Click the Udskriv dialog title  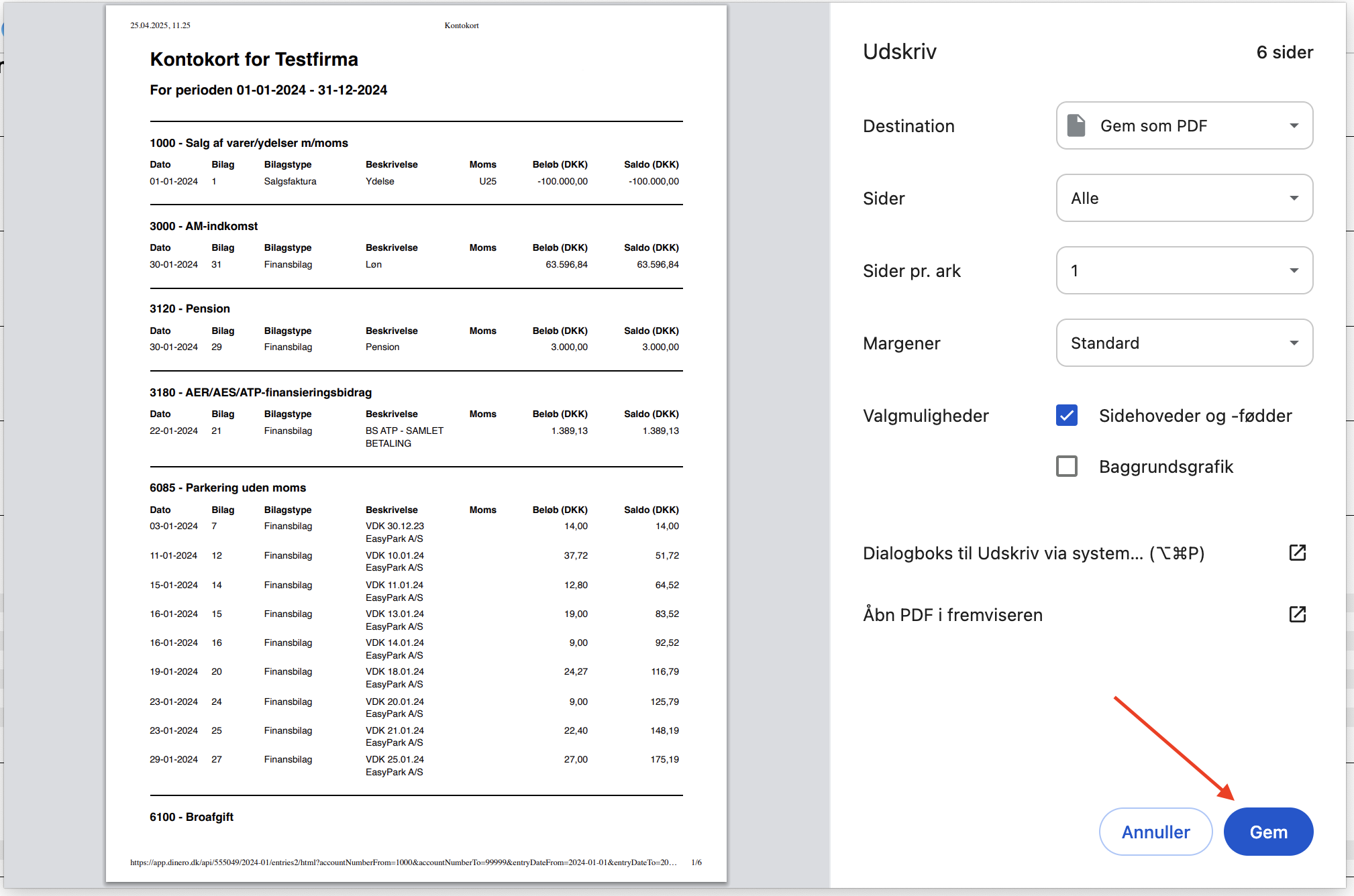(899, 52)
